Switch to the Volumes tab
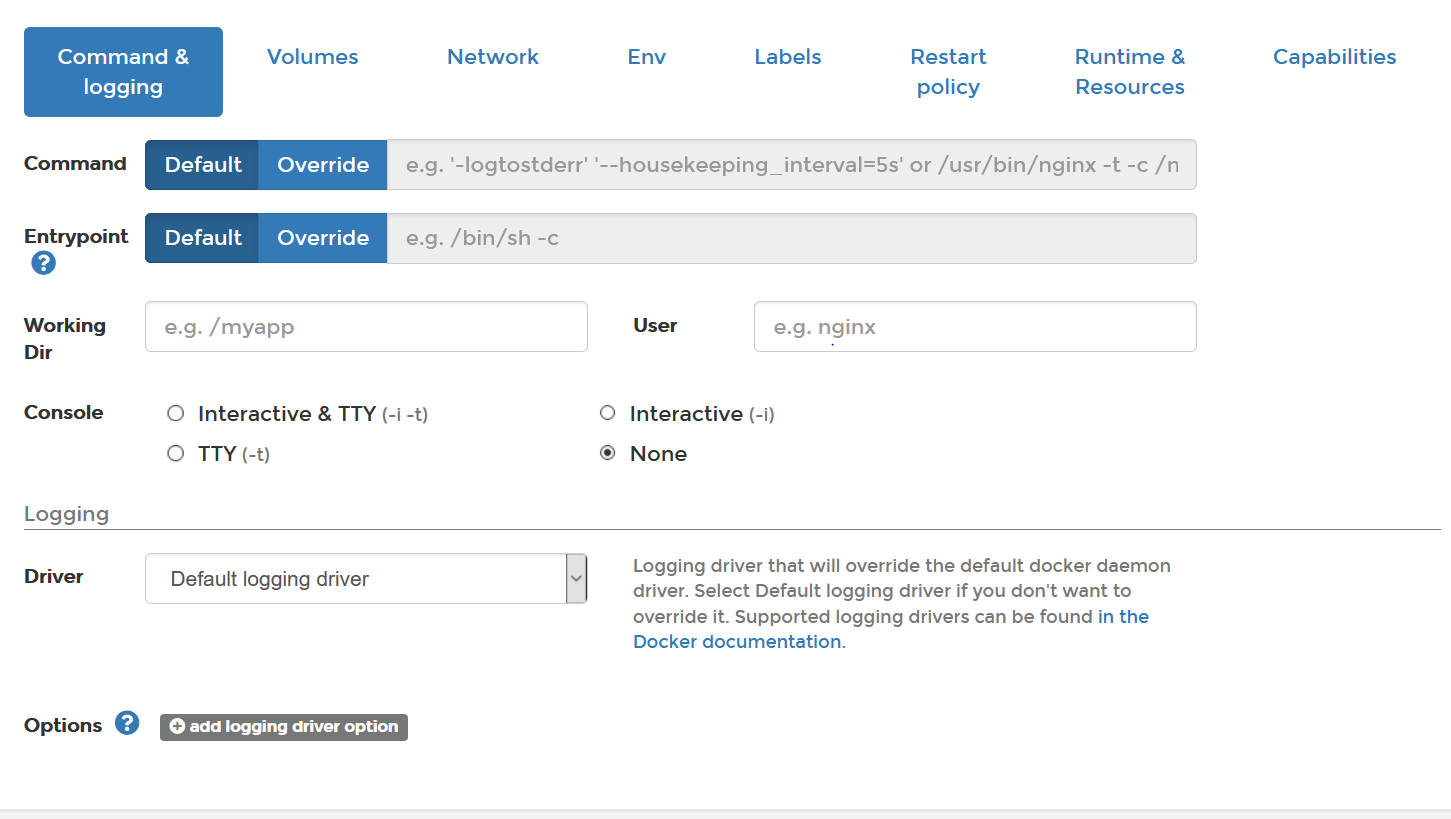Screen dimensions: 1451x819 (312, 57)
